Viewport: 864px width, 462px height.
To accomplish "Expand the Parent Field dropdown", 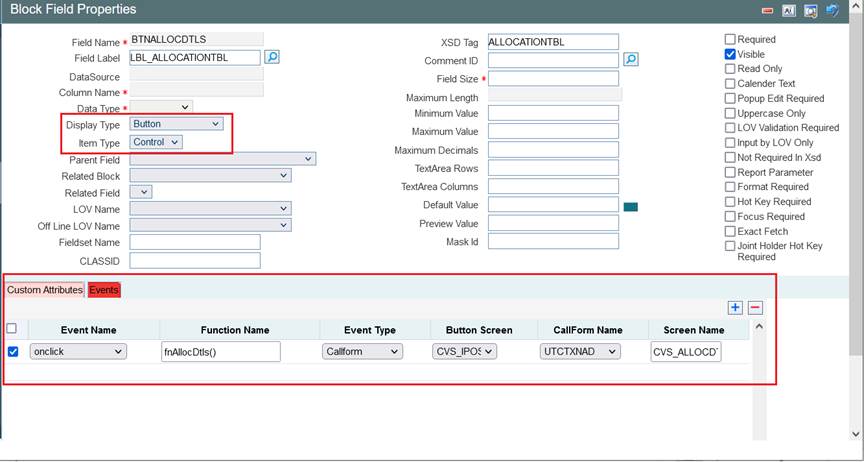I will [x=223, y=159].
